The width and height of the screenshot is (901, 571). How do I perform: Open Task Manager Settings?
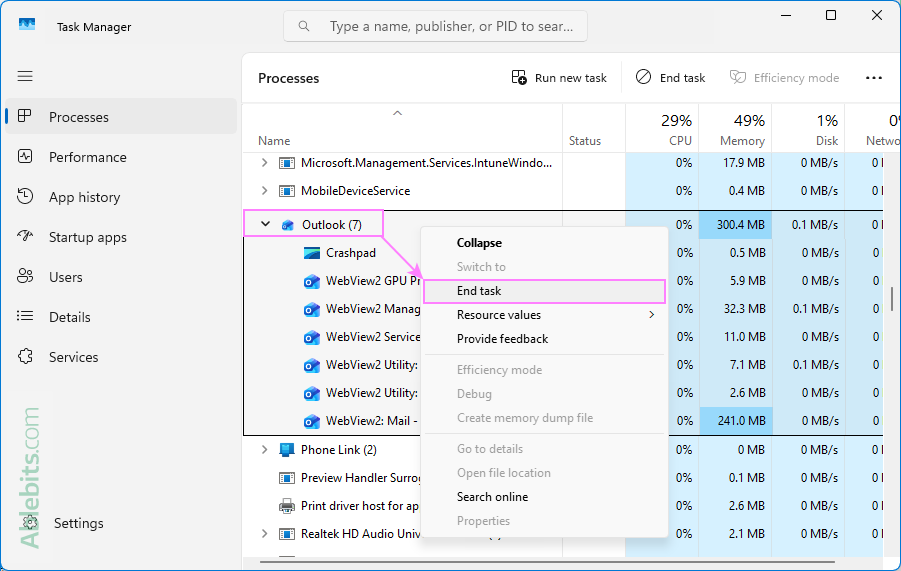(121, 523)
